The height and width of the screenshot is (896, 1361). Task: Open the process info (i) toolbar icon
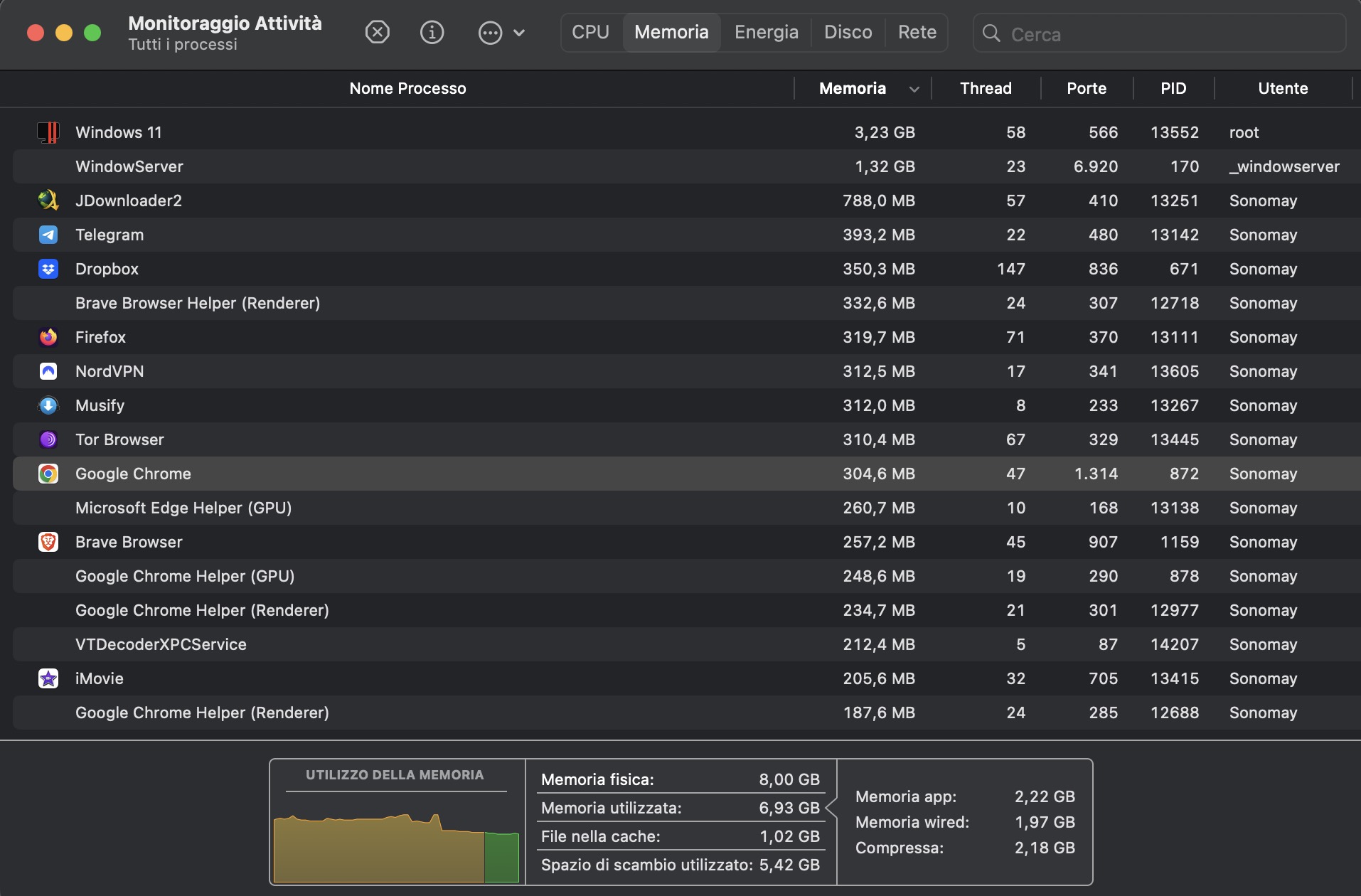tap(432, 32)
